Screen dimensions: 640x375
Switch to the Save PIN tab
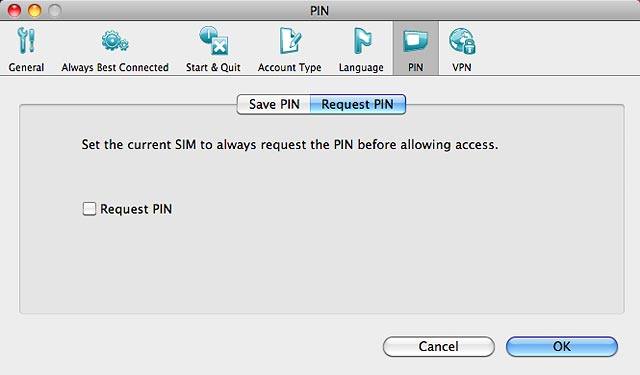tap(274, 104)
